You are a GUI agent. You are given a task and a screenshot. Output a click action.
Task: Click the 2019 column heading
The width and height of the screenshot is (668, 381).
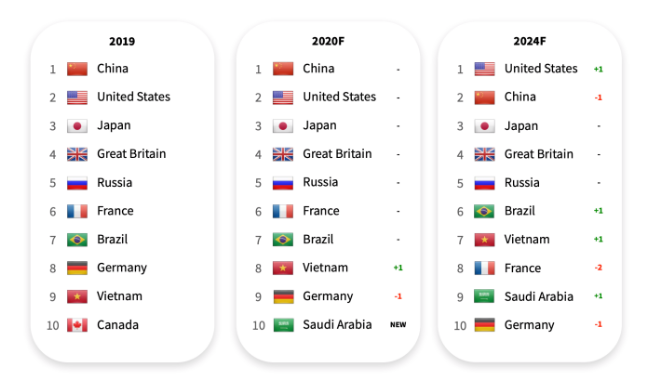[x=122, y=41]
